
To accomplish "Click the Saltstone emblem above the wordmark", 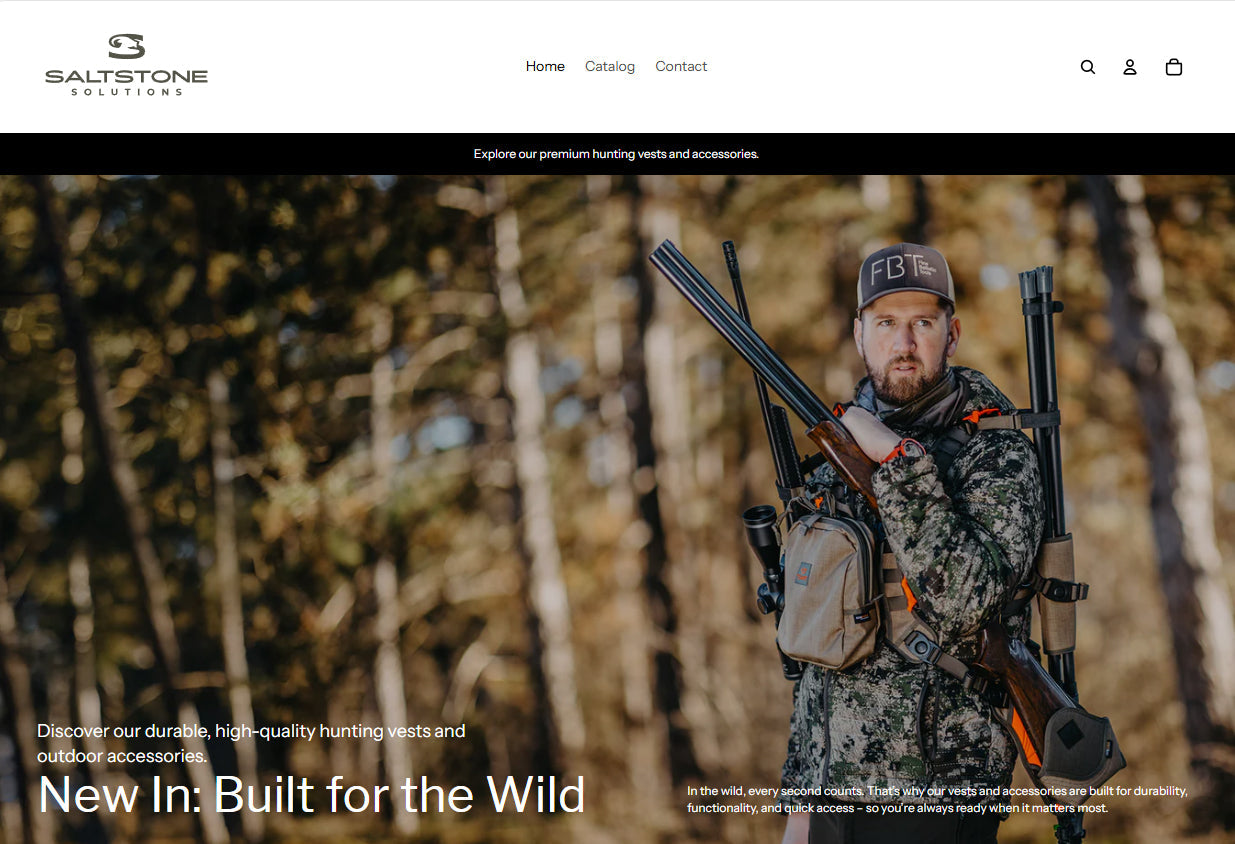I will point(127,46).
